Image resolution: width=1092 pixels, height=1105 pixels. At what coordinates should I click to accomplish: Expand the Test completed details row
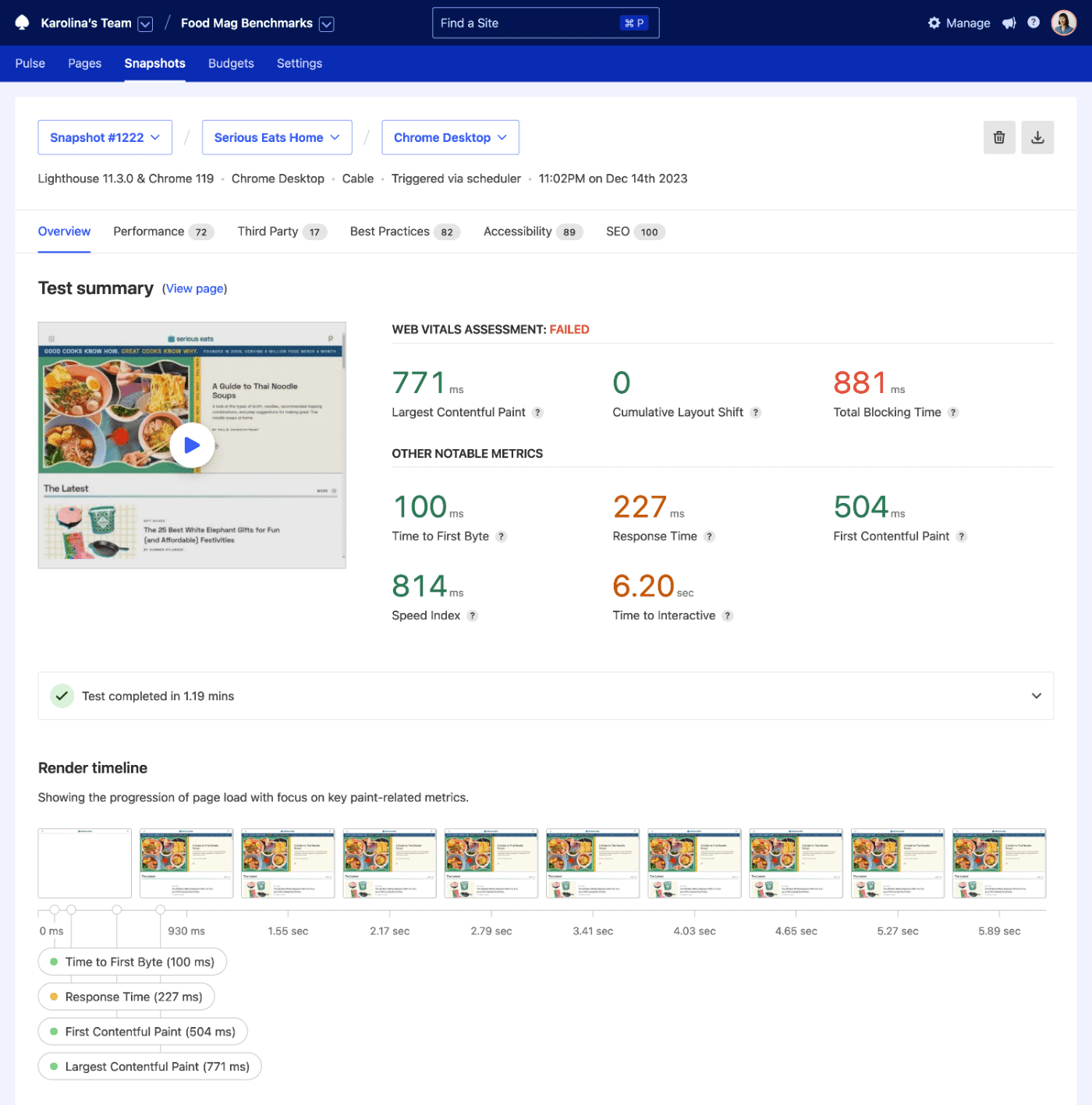click(x=1036, y=695)
